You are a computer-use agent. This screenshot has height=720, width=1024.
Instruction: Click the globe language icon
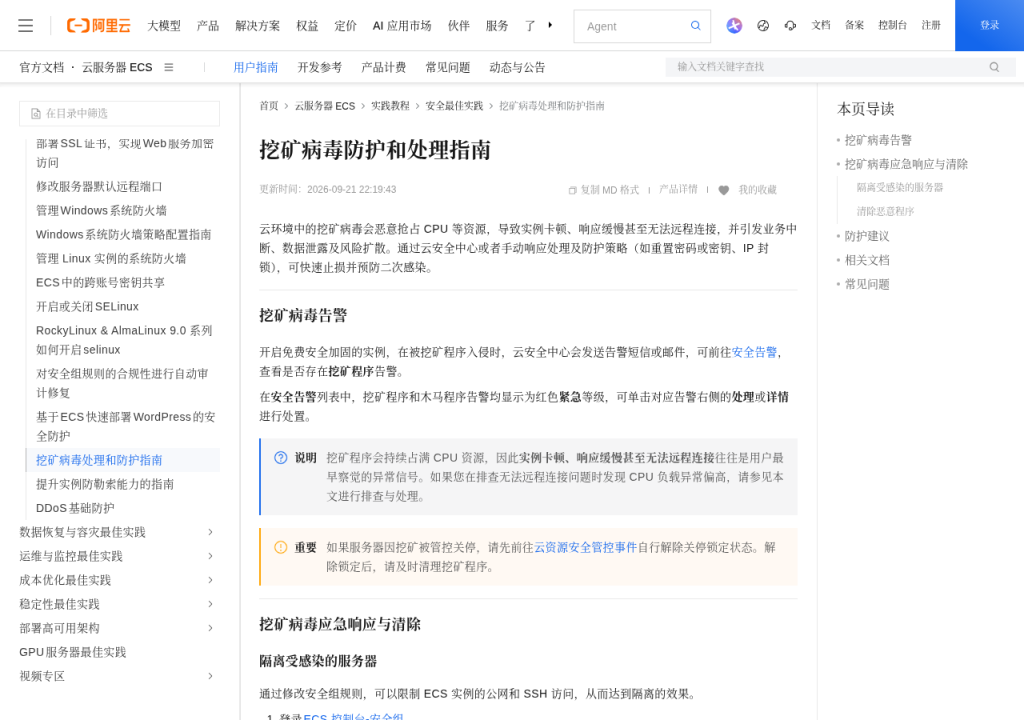[763, 25]
